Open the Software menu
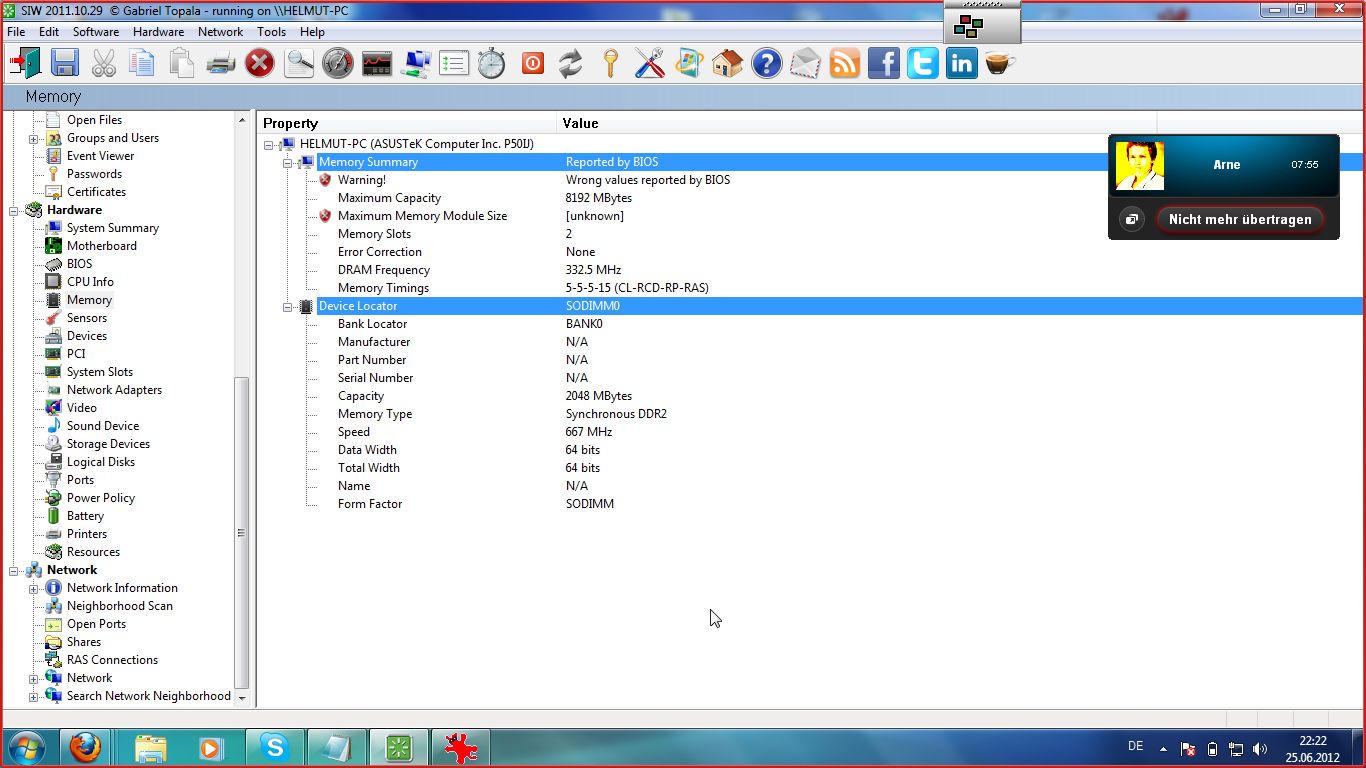Image resolution: width=1366 pixels, height=768 pixels. (x=96, y=32)
